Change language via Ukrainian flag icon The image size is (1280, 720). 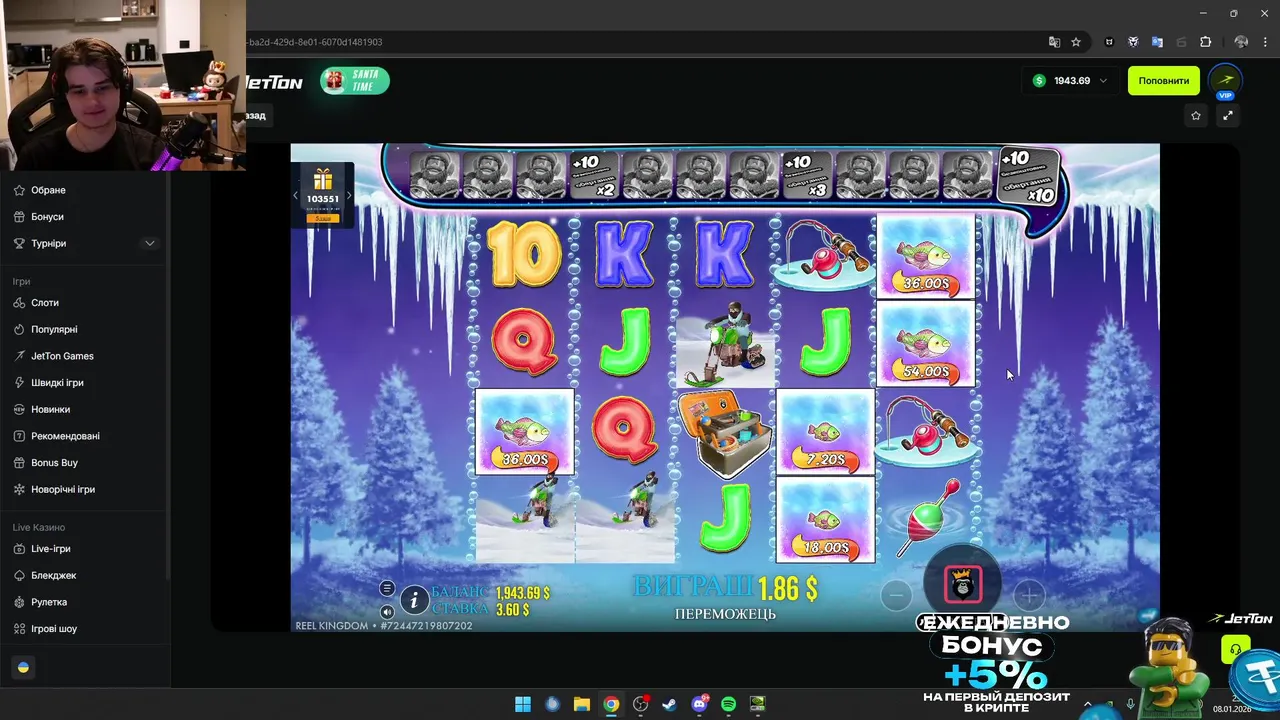coord(23,667)
